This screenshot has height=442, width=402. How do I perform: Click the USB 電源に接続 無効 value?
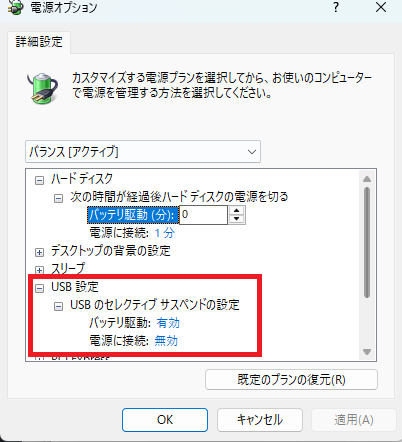(166, 341)
